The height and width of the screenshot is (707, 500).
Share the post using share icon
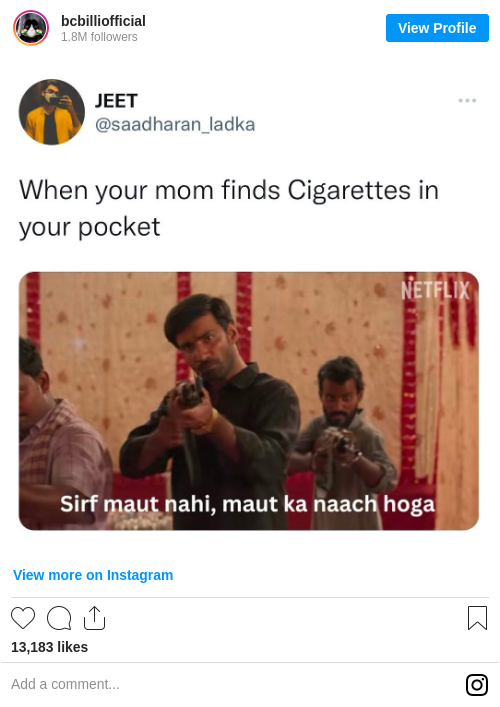click(94, 618)
